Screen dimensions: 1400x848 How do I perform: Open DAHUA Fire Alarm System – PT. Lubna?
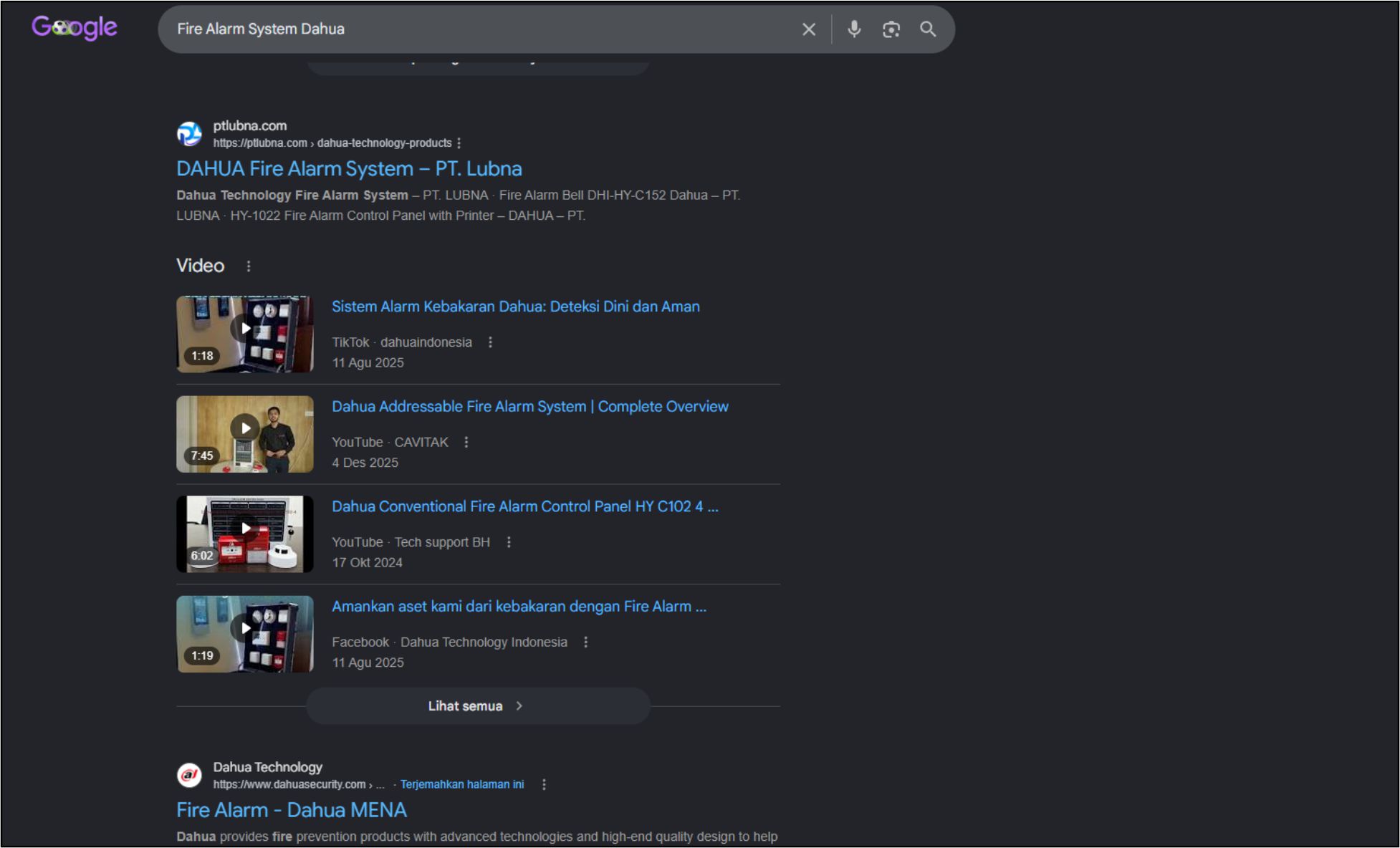(349, 169)
